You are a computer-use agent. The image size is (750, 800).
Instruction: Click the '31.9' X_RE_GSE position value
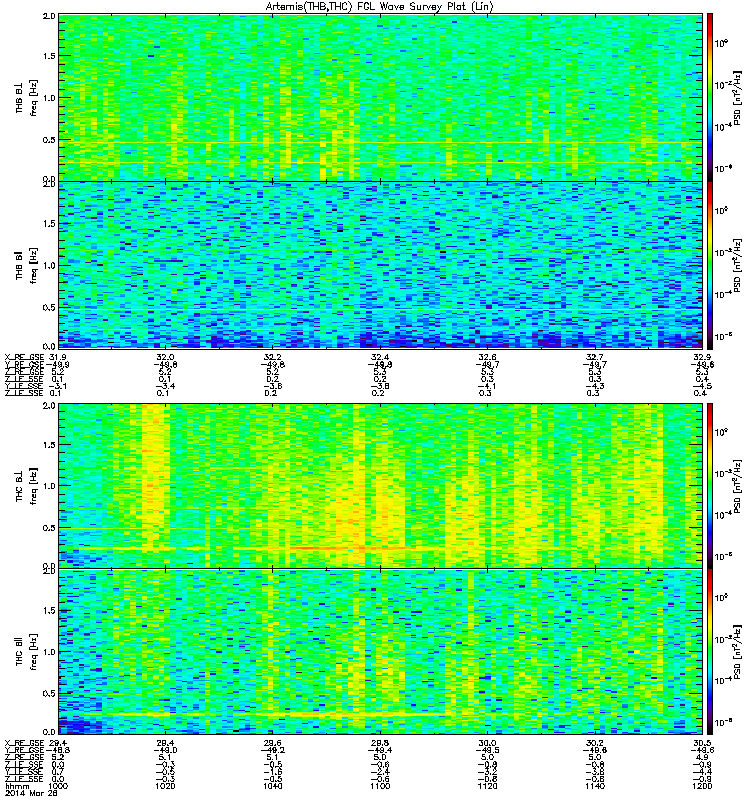[x=58, y=357]
